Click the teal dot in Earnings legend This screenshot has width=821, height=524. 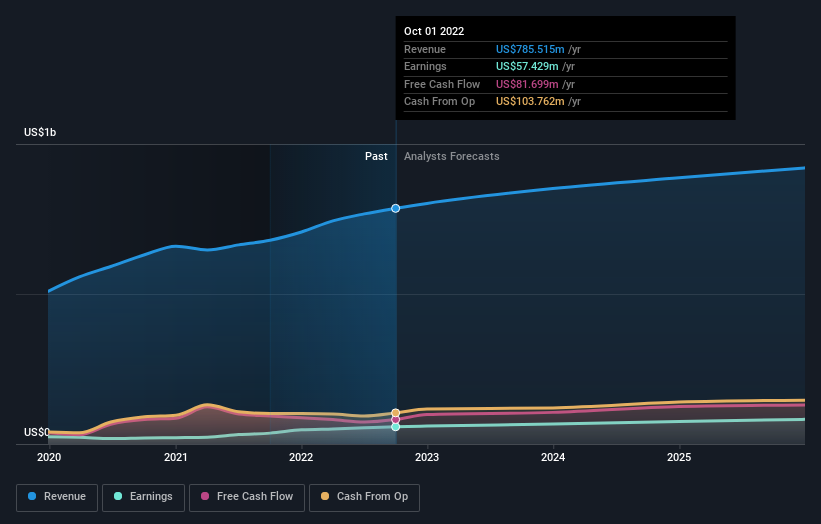(118, 496)
